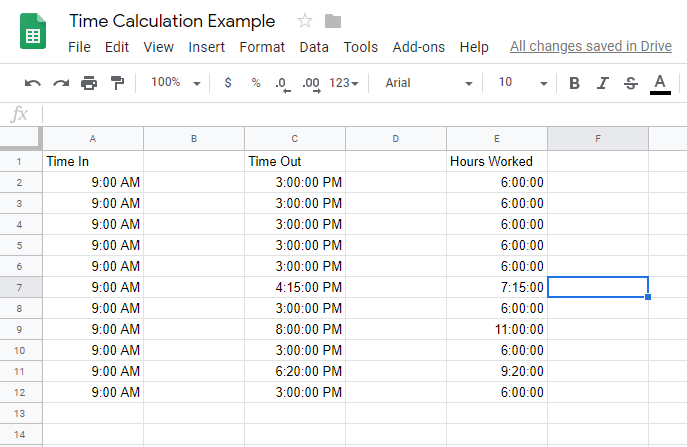Image resolution: width=687 pixels, height=447 pixels.
Task: Toggle bold formatting
Action: tap(574, 83)
